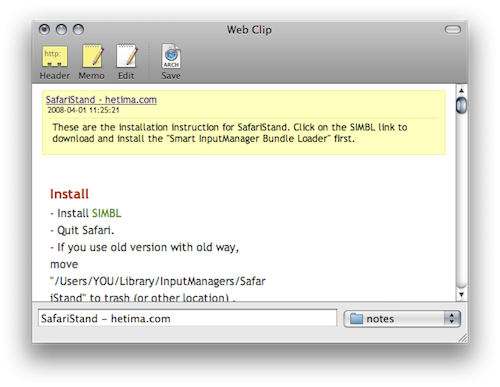The width and height of the screenshot is (500, 387).
Task: Close the Web Clip window
Action: (x=44, y=30)
